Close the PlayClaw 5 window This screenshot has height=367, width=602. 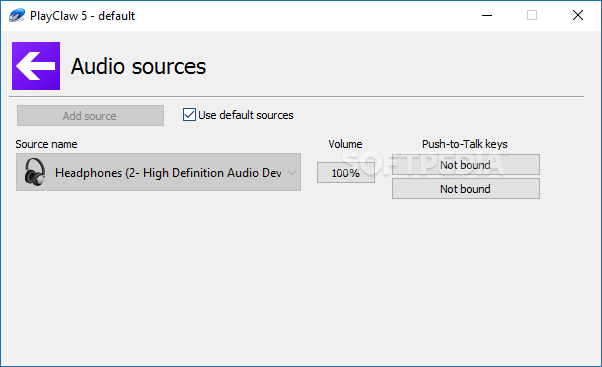click(578, 15)
